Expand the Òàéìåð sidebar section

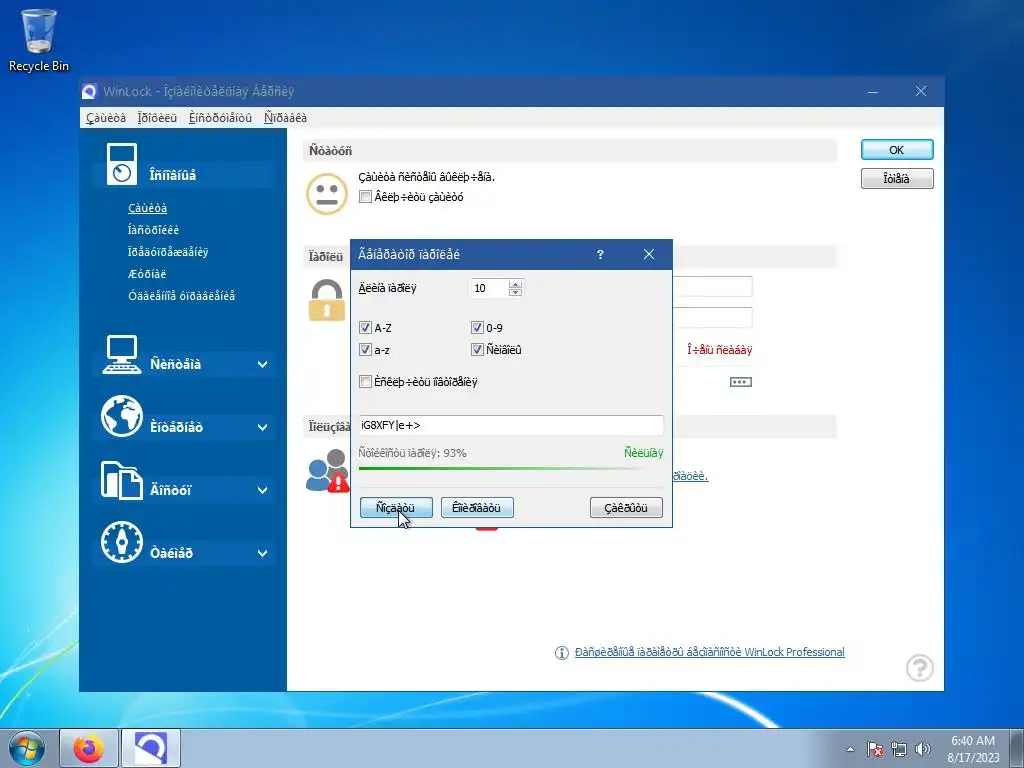[262, 553]
